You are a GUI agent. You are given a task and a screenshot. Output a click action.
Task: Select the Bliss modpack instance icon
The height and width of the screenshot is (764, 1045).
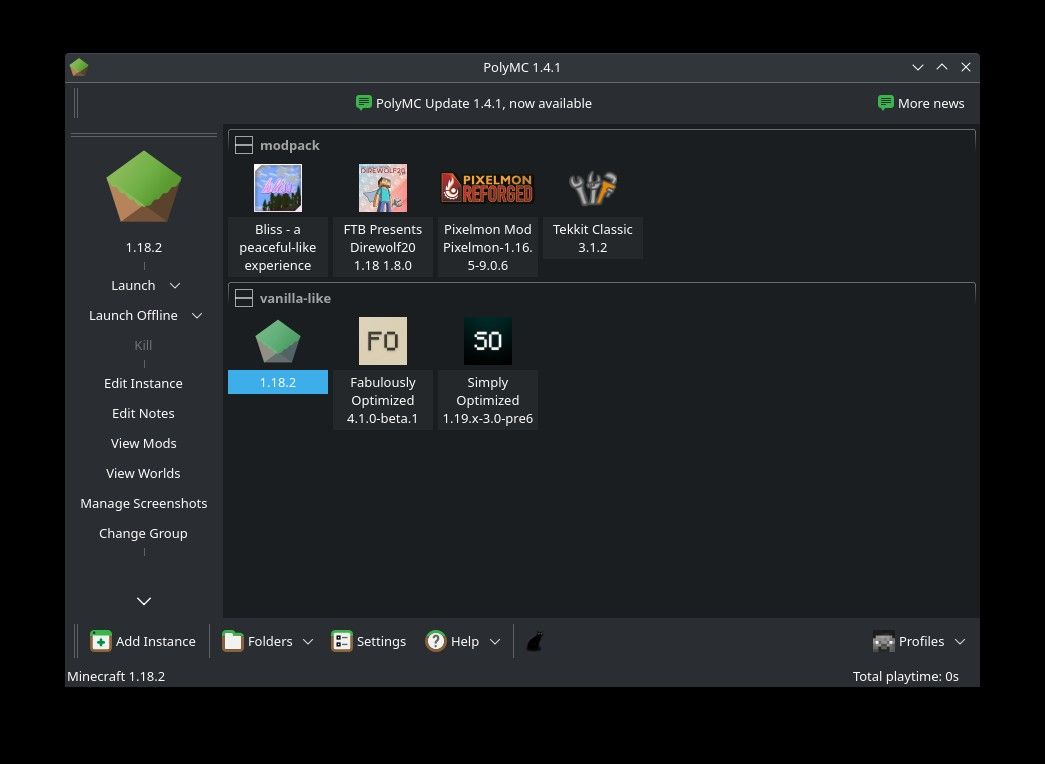point(278,188)
